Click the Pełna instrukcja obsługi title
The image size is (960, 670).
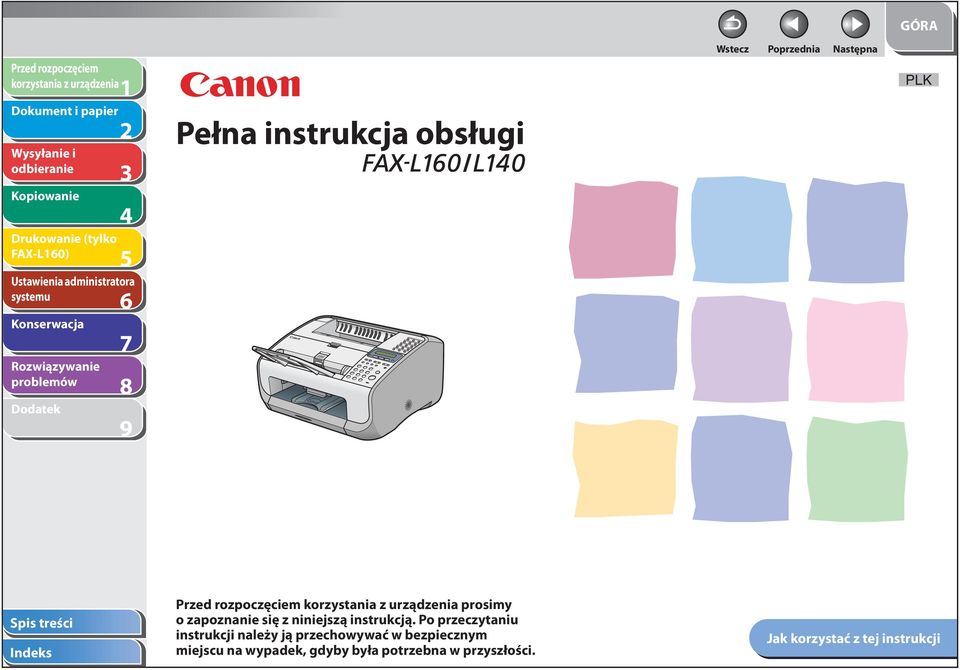click(350, 134)
